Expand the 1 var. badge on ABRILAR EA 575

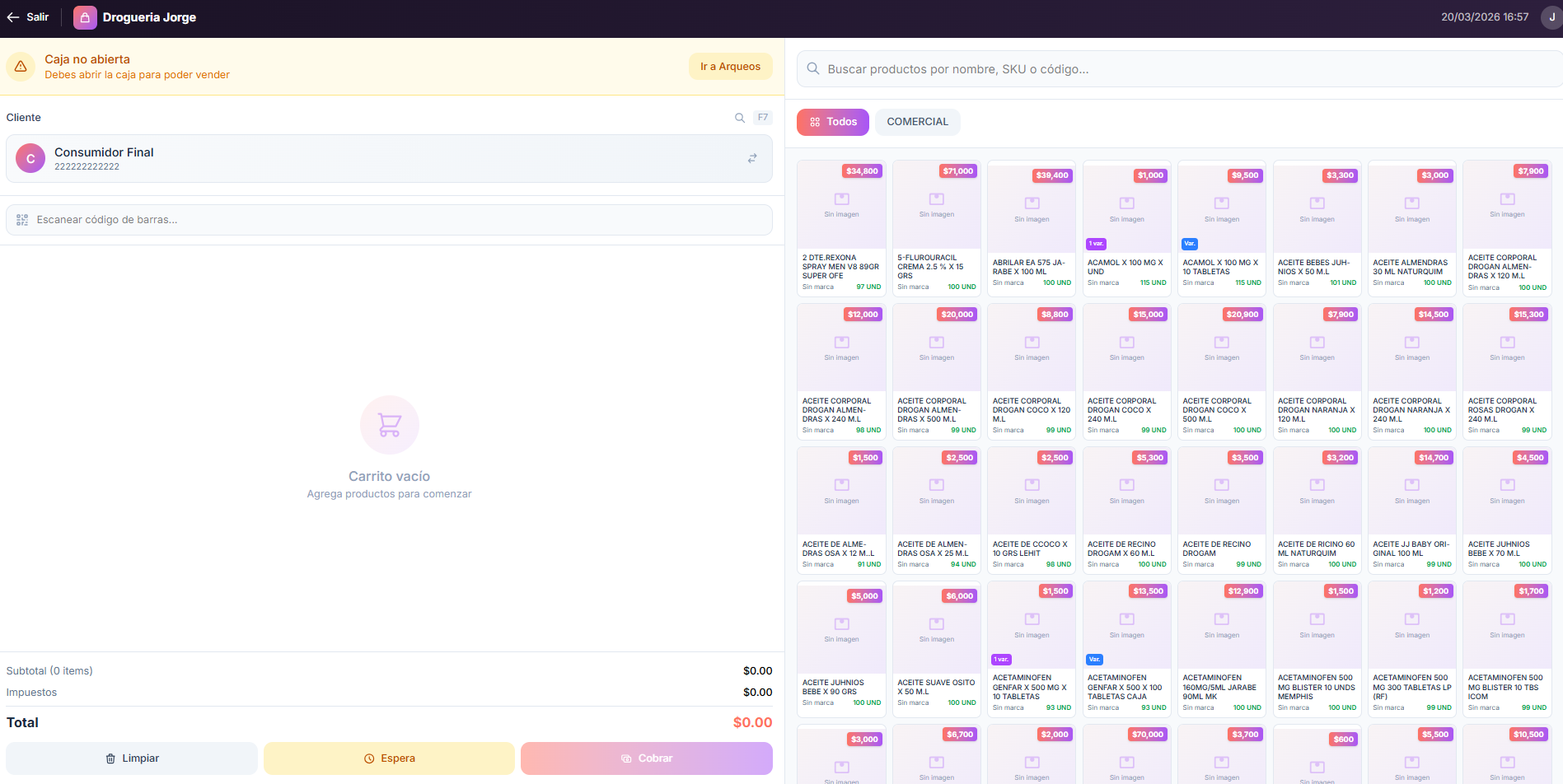(x=1097, y=244)
